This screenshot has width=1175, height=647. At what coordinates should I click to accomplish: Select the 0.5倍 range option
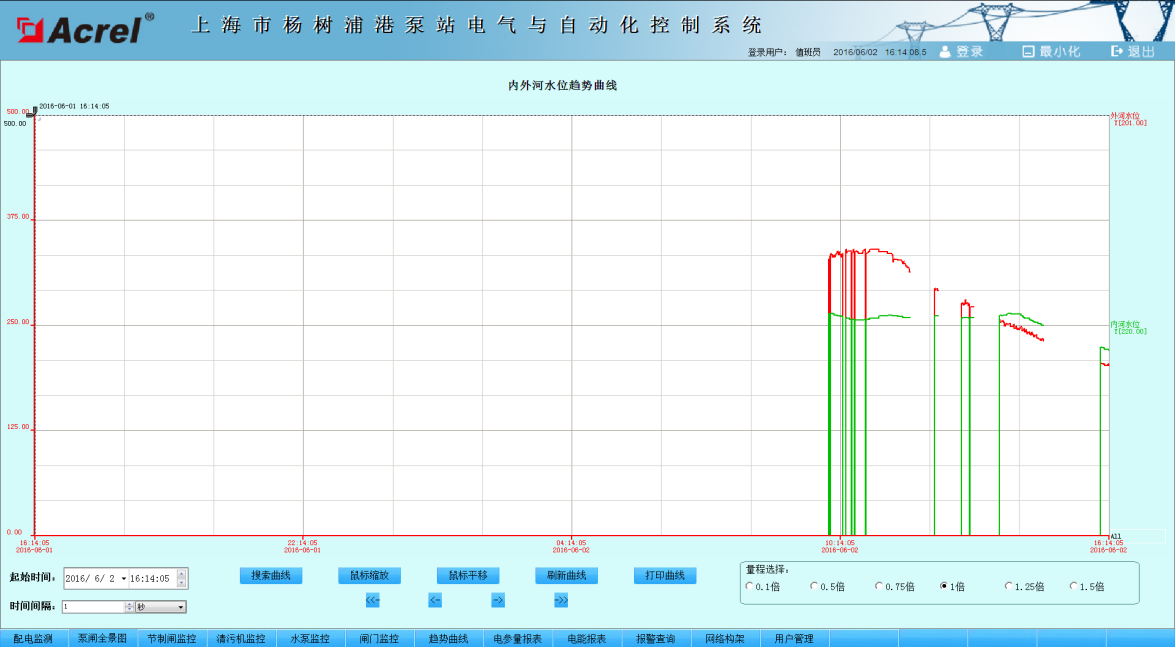814,587
